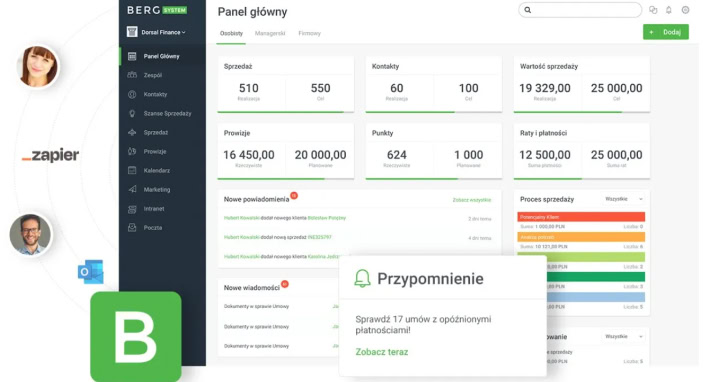Click the red badge on Nowe powiadomienia
706x382 pixels.
pos(294,196)
